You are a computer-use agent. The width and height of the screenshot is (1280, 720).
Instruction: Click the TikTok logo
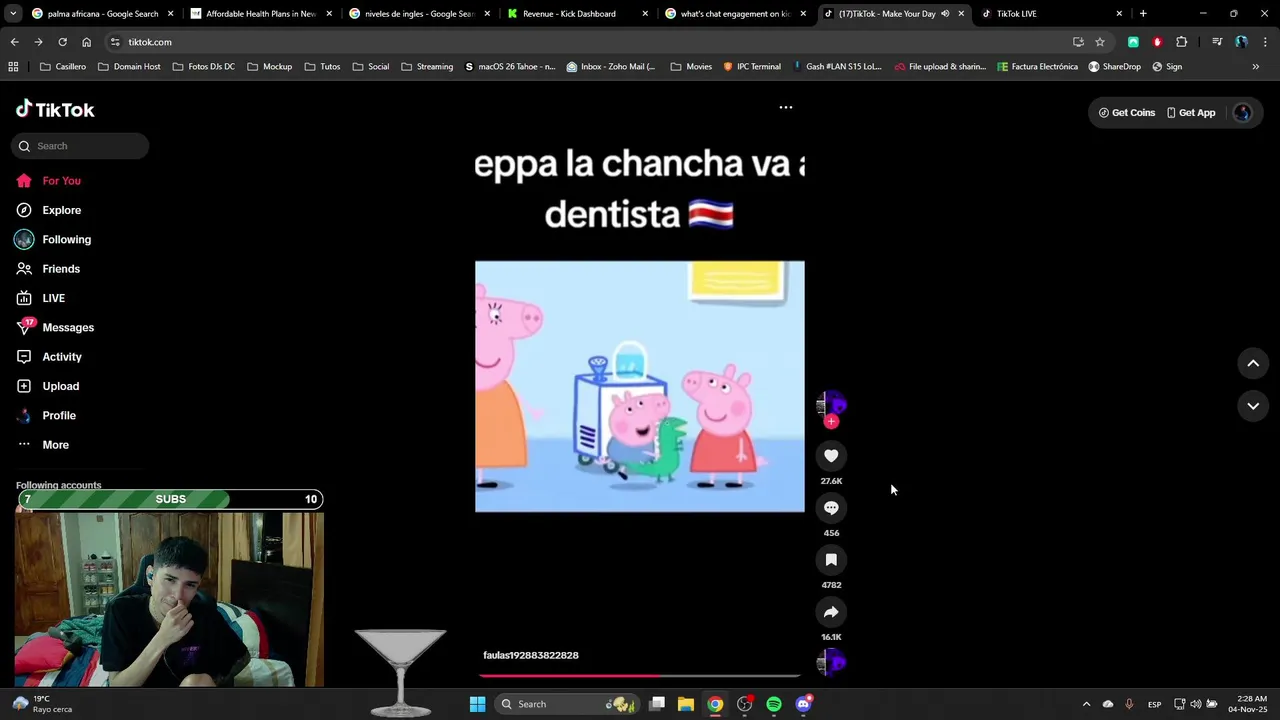(55, 110)
